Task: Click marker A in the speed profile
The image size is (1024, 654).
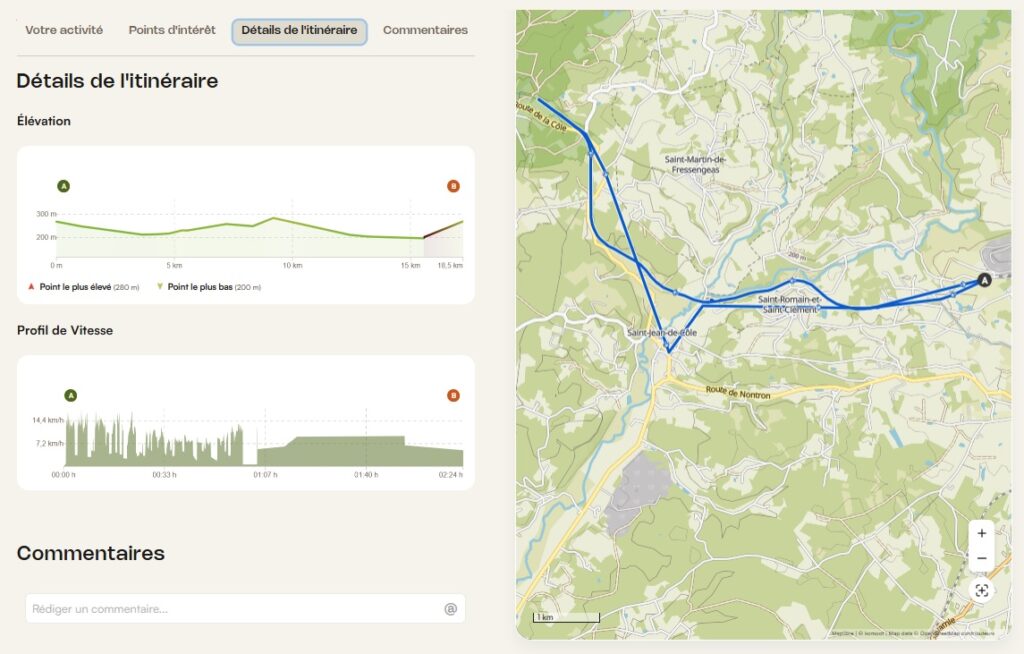Action: click(70, 395)
